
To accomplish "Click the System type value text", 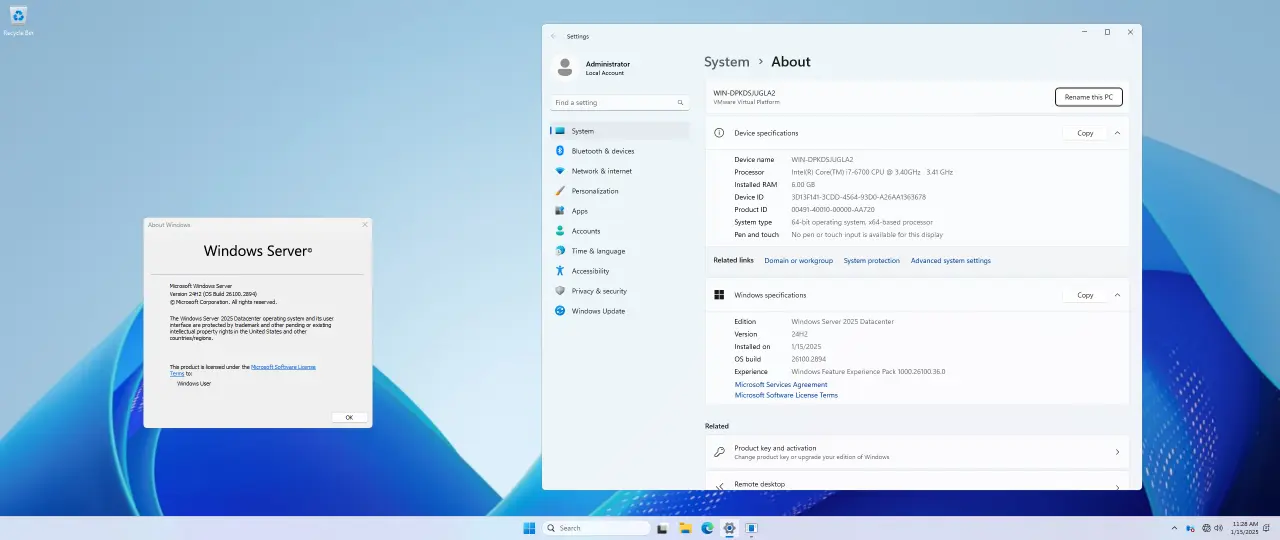I will pos(862,222).
